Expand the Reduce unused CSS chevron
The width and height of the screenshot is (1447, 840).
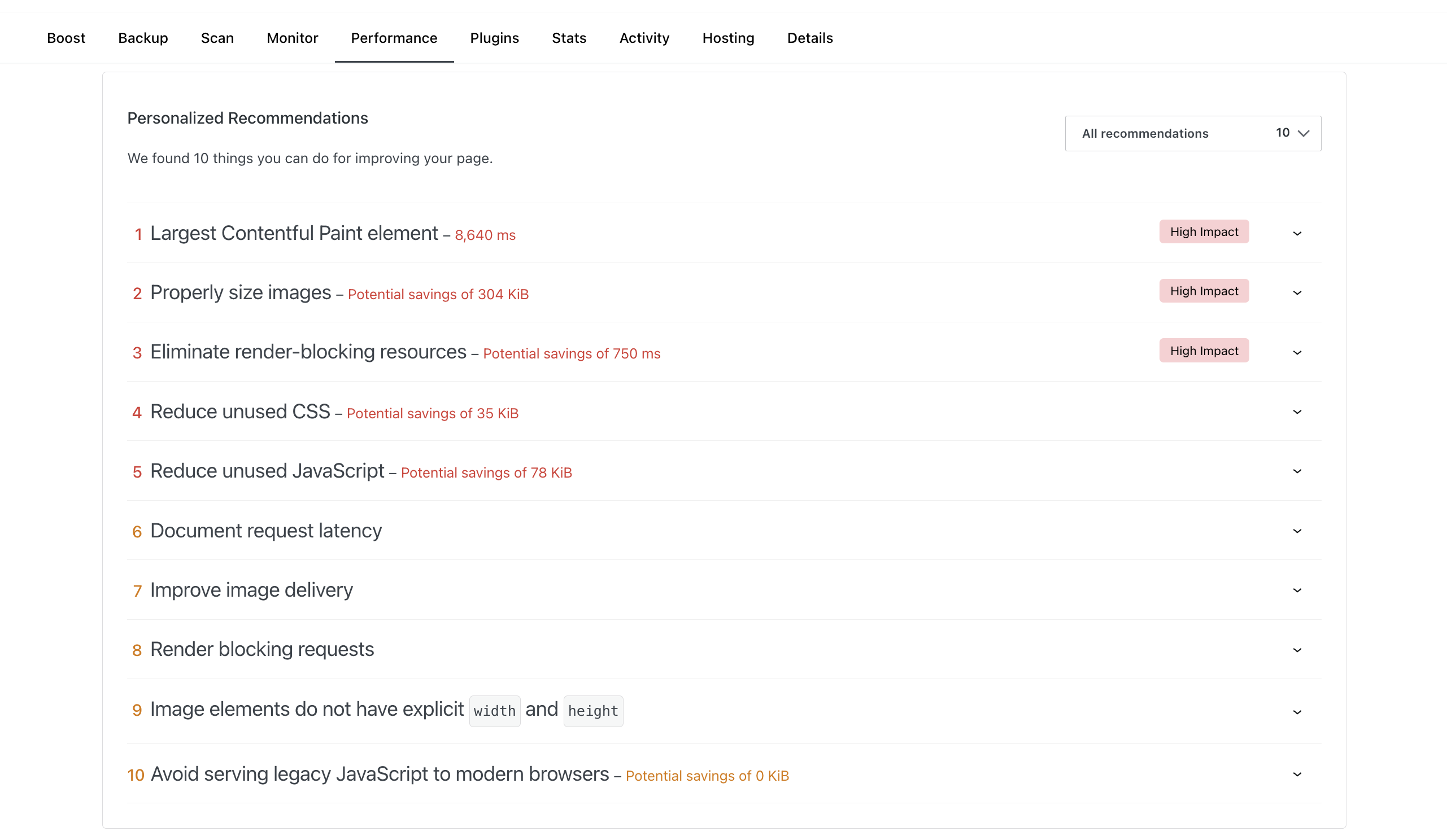tap(1297, 412)
